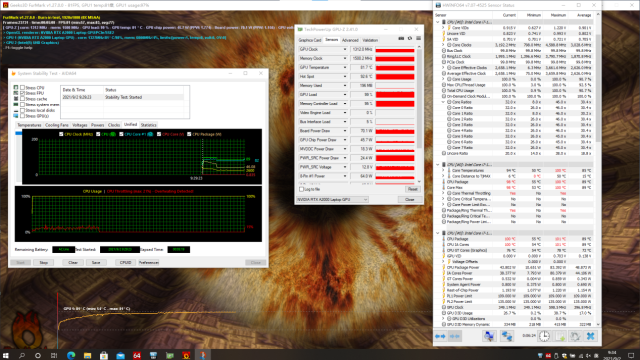Open the GPU Temperature sensor dropdown
Screen dimensions: 640x360
coord(345,67)
